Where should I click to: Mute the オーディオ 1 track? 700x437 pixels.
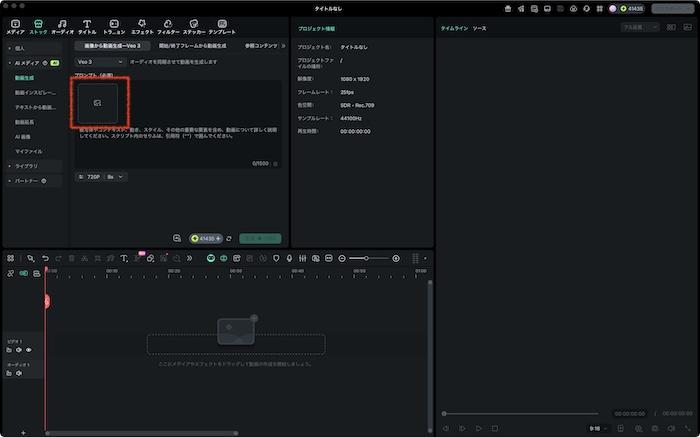tap(18, 373)
